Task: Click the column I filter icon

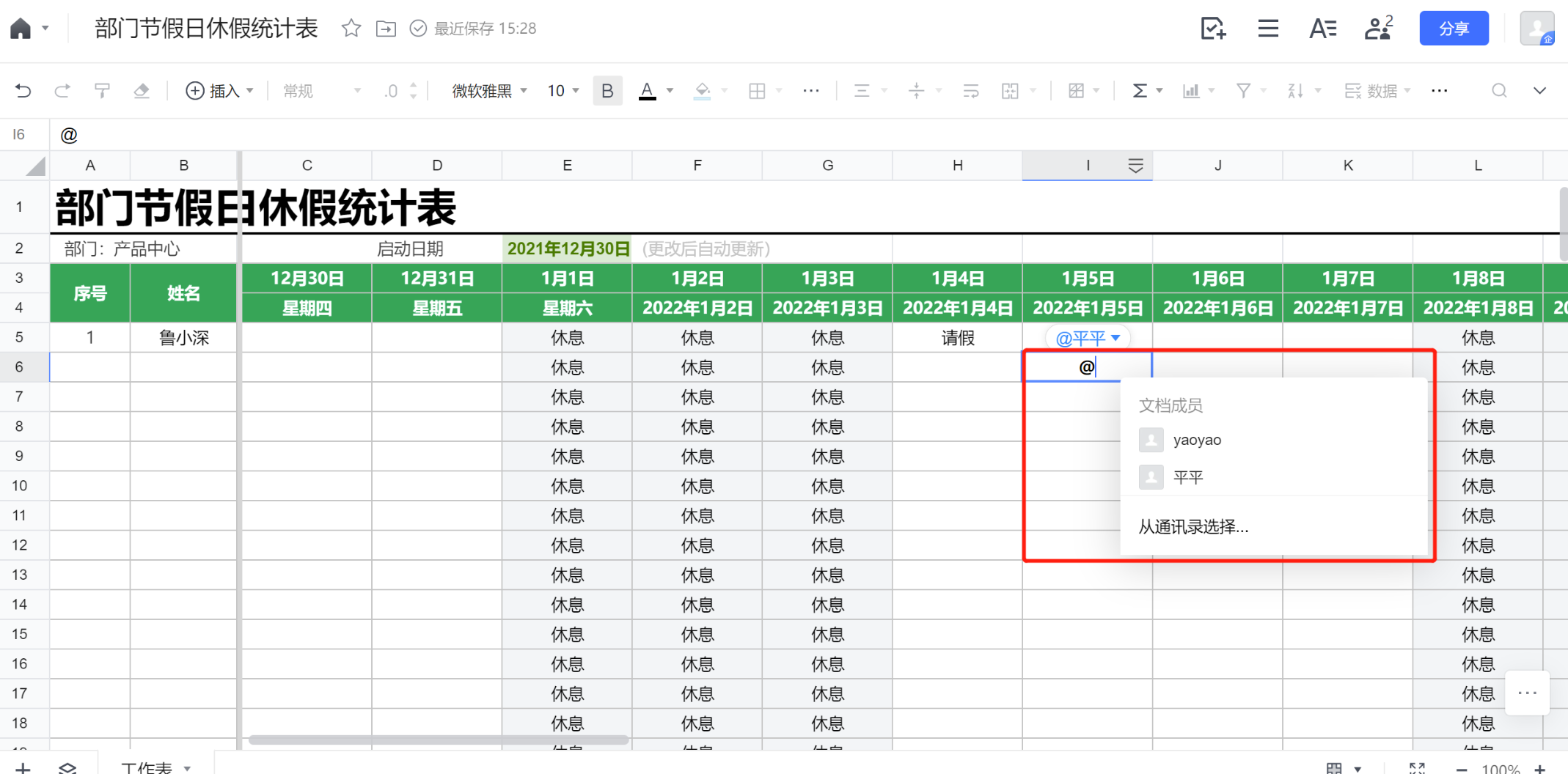Action: [x=1135, y=166]
